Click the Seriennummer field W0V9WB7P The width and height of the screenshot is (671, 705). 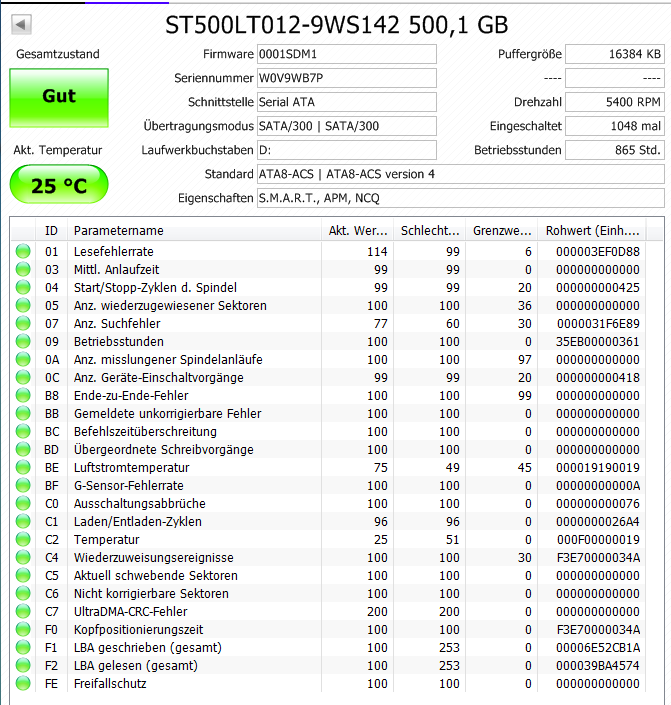(x=346, y=78)
